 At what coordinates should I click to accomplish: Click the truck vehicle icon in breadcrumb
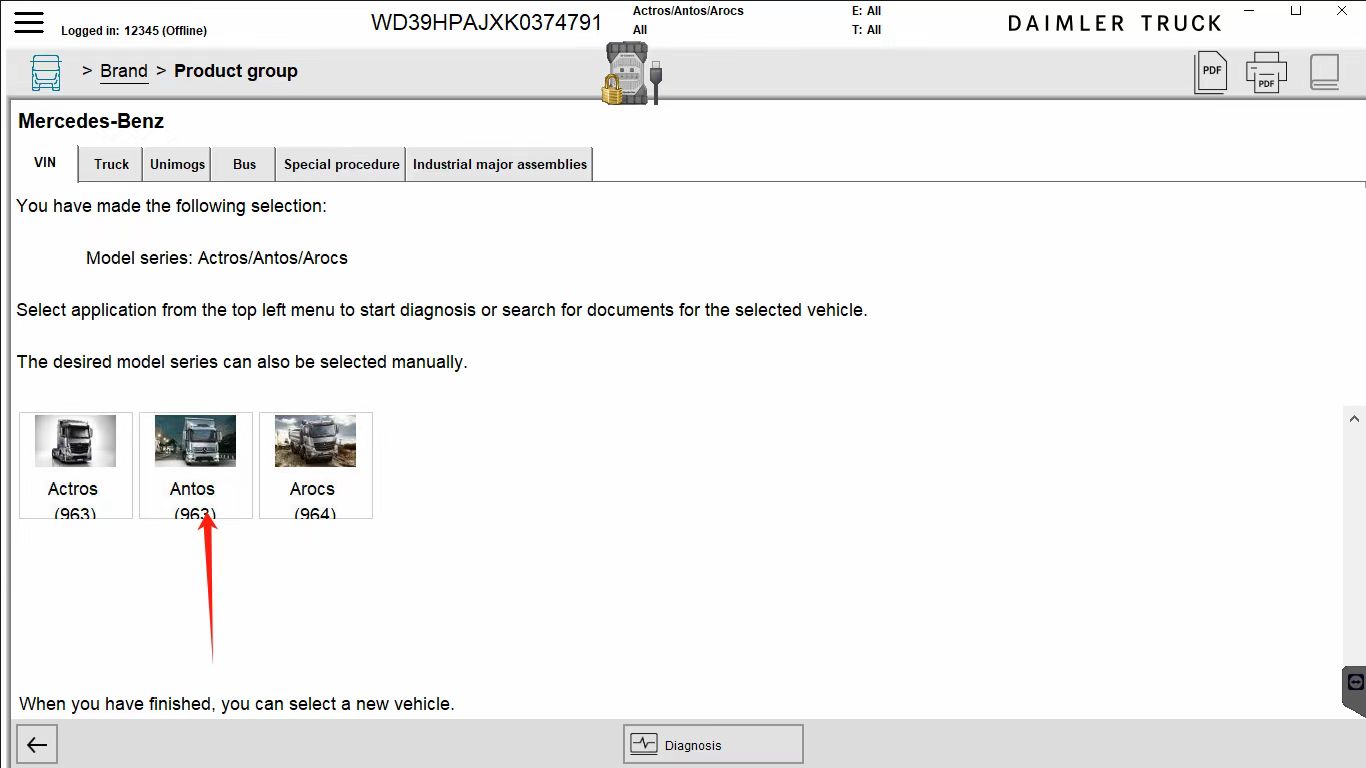(x=46, y=72)
